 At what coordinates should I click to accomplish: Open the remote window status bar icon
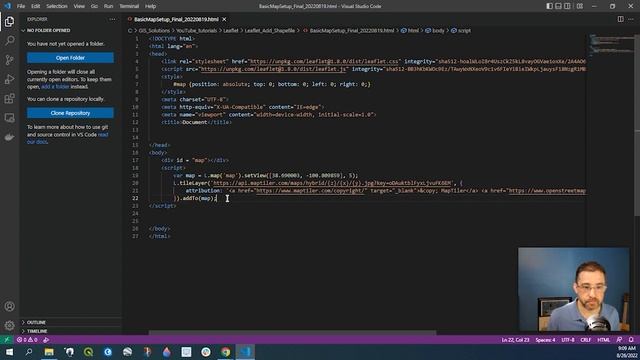coord(7,340)
